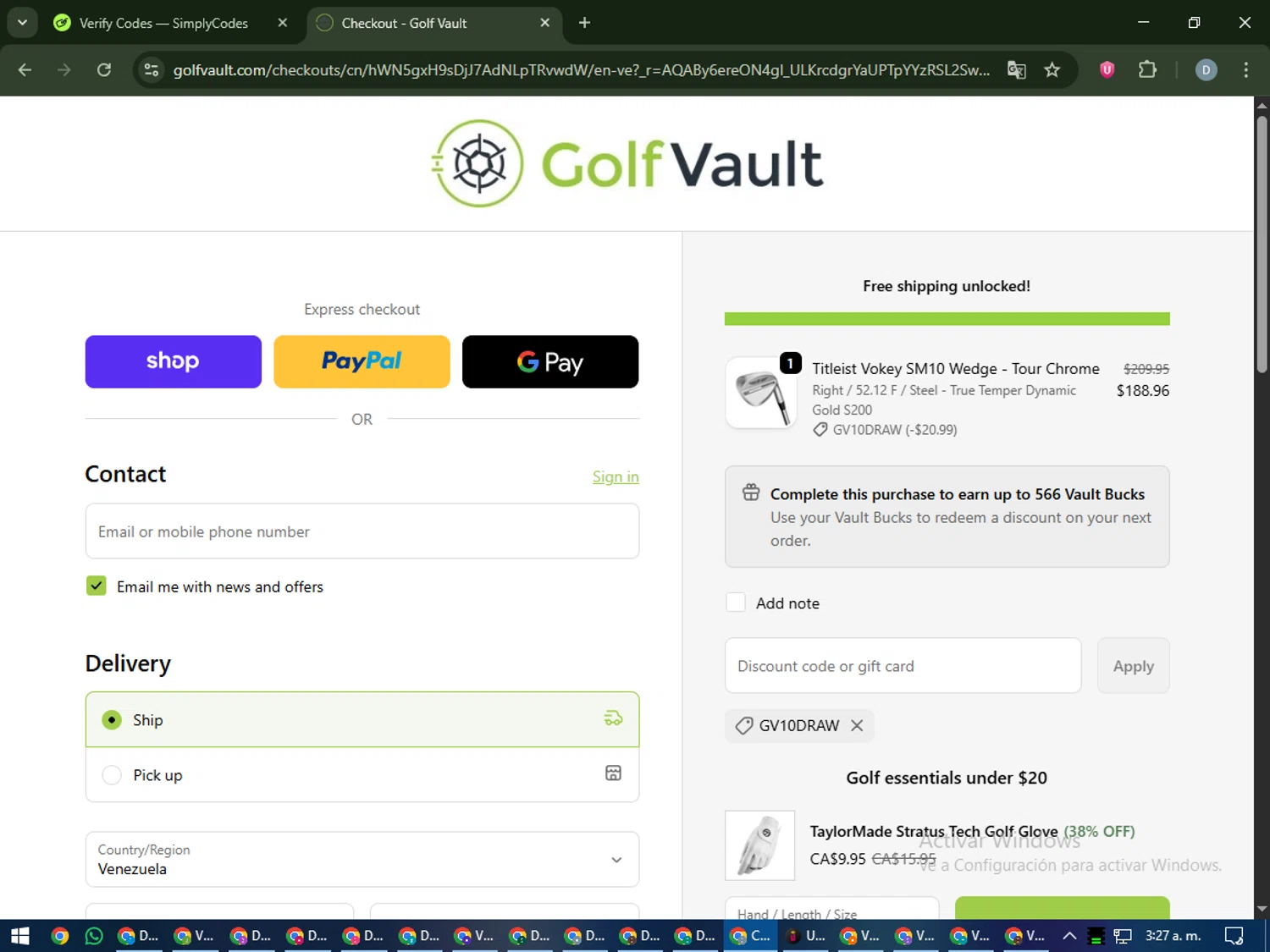Click the page vertical scrollbar
Screen dimensions: 1270x952
pyautogui.click(x=1262, y=245)
